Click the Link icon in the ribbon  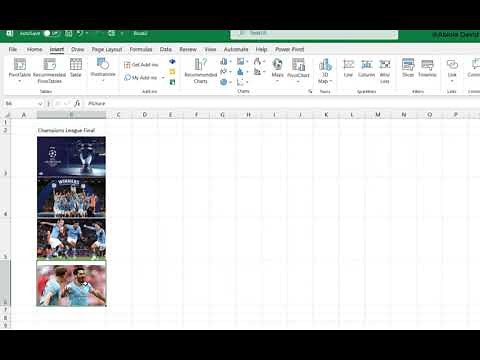click(x=452, y=64)
